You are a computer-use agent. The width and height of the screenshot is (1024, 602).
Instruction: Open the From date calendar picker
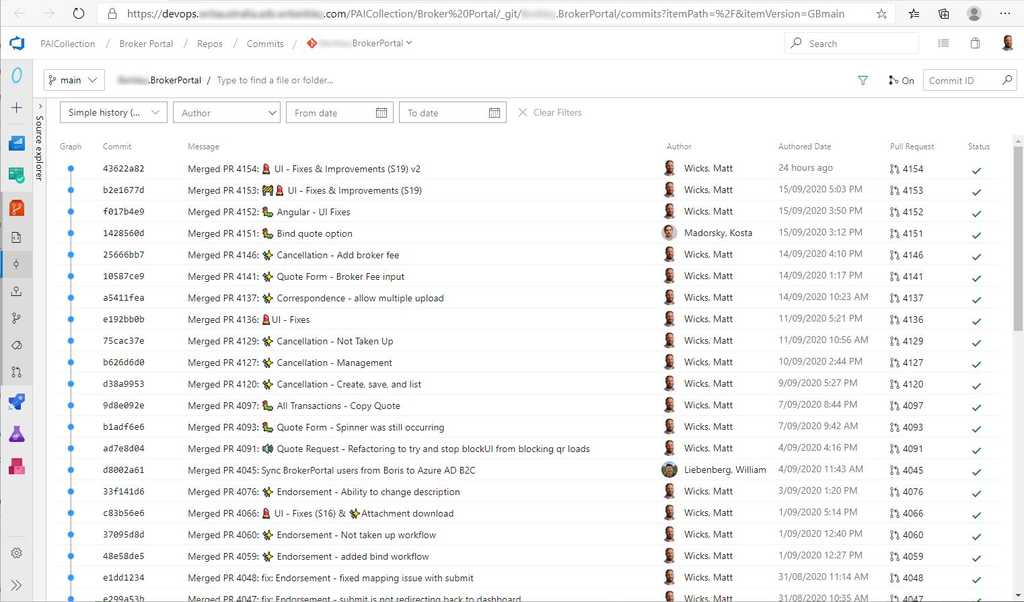[x=381, y=112]
